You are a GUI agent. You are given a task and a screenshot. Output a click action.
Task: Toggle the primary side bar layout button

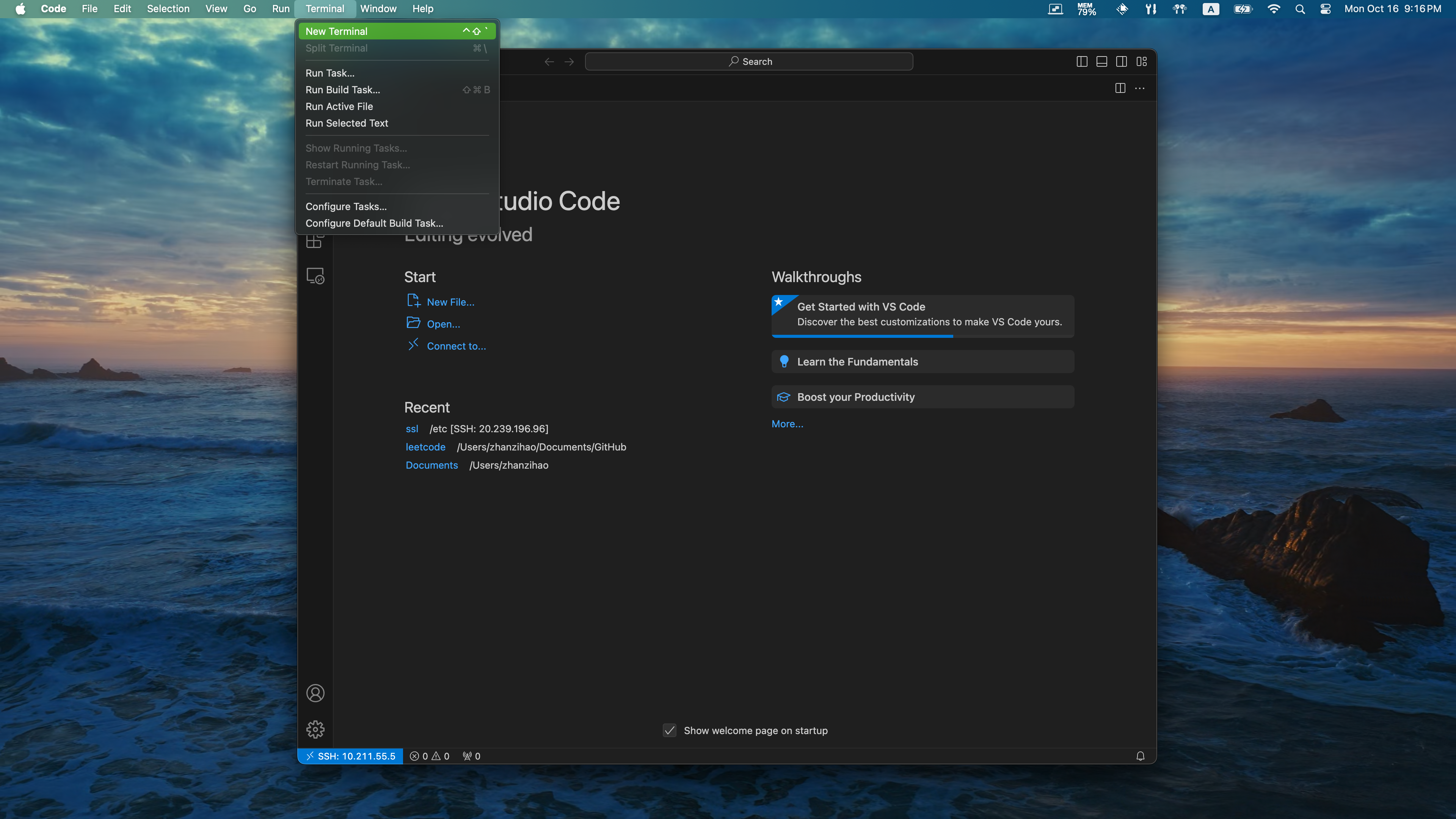[1081, 61]
